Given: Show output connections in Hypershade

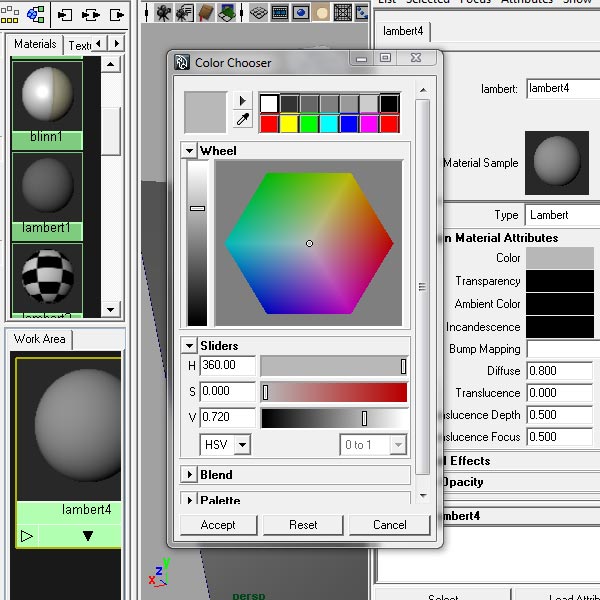Looking at the screenshot, I should pos(117,15).
